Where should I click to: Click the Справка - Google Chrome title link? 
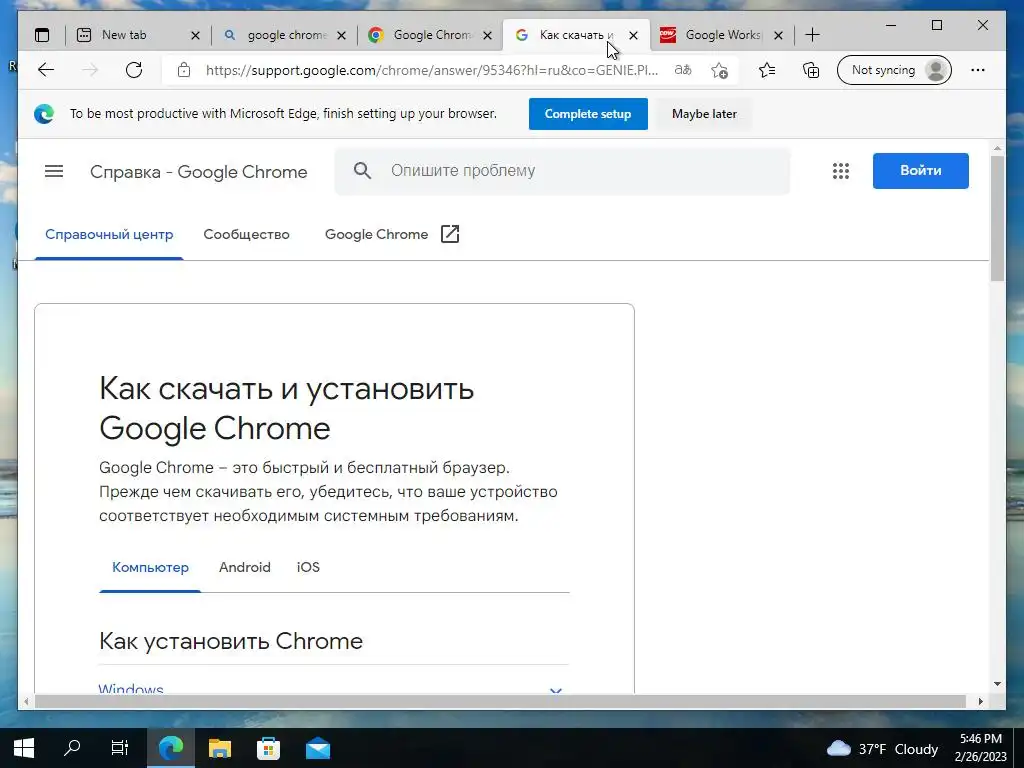pyautogui.click(x=199, y=172)
